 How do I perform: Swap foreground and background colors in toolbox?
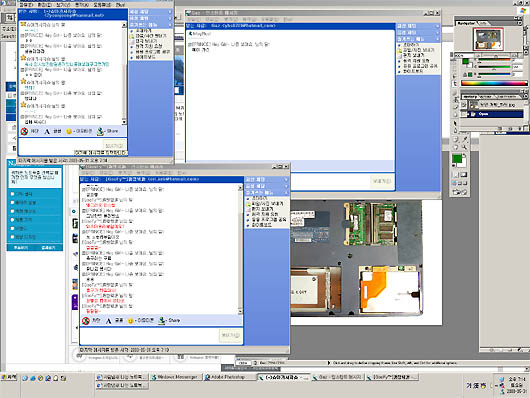pyautogui.click(x=464, y=155)
